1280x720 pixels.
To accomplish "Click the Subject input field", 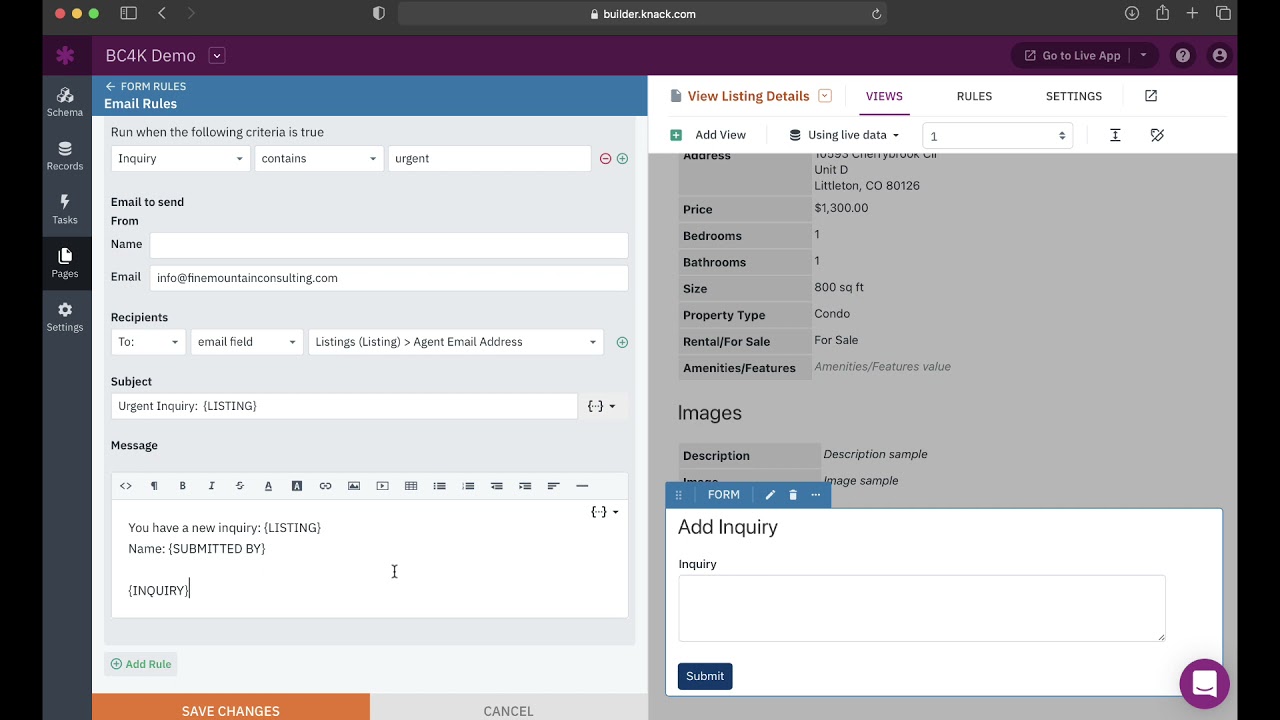I will point(344,406).
